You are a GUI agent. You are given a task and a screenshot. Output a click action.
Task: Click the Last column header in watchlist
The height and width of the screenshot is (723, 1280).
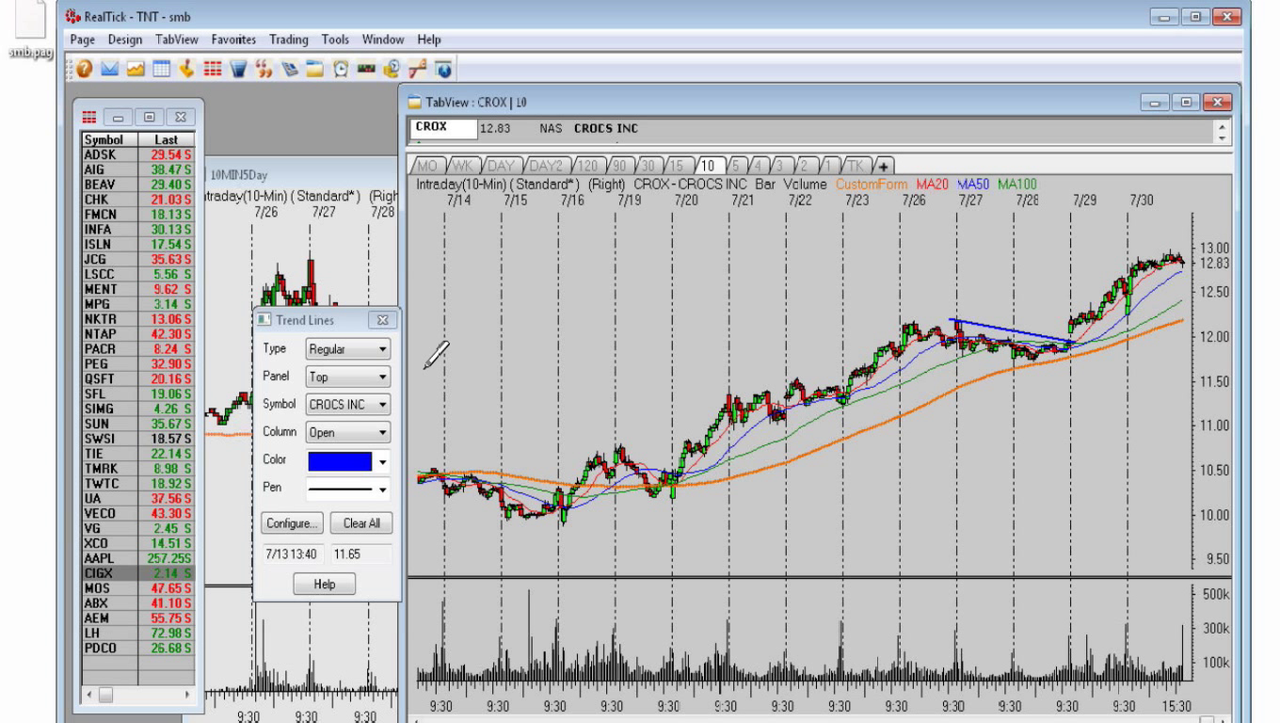pyautogui.click(x=166, y=140)
